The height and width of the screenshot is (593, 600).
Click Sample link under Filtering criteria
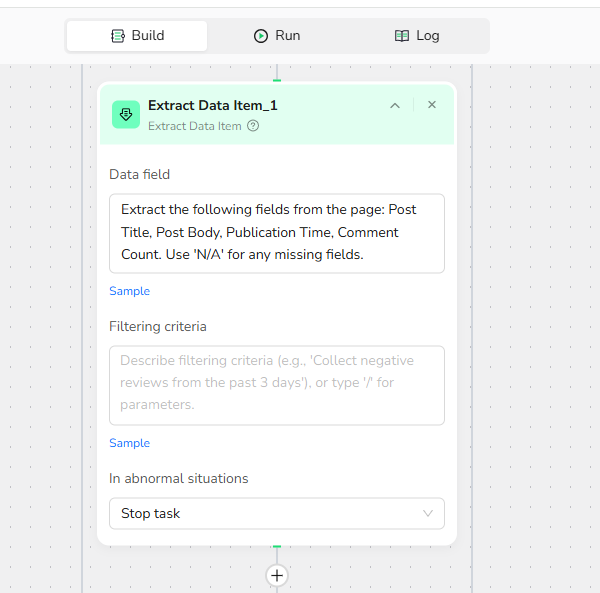pyautogui.click(x=129, y=443)
